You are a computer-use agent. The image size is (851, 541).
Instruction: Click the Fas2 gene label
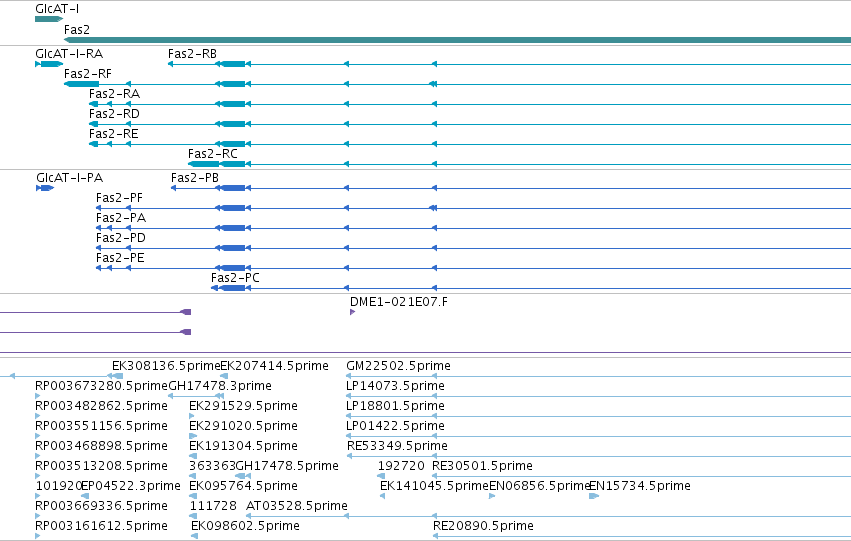tap(77, 30)
